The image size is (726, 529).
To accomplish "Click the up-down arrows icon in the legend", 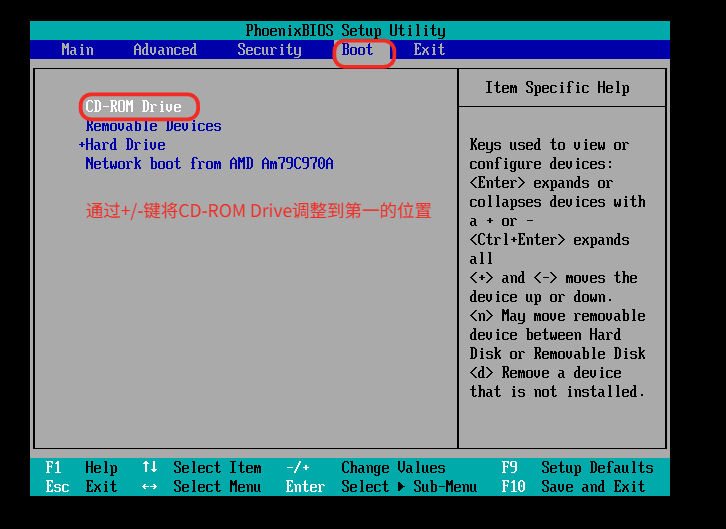I will [x=150, y=467].
